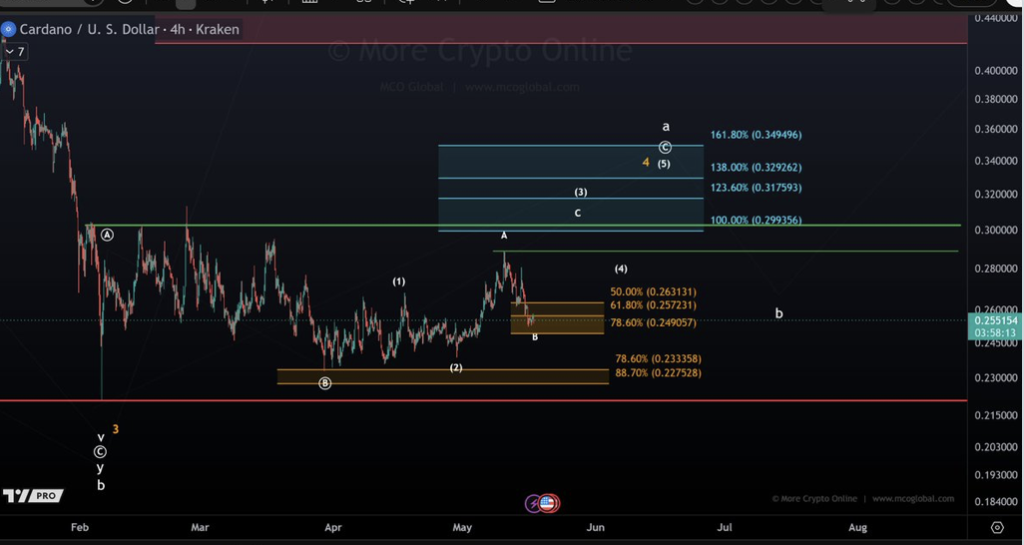Select the circled B label on lower support box
The width and height of the screenshot is (1024, 545).
coord(325,383)
